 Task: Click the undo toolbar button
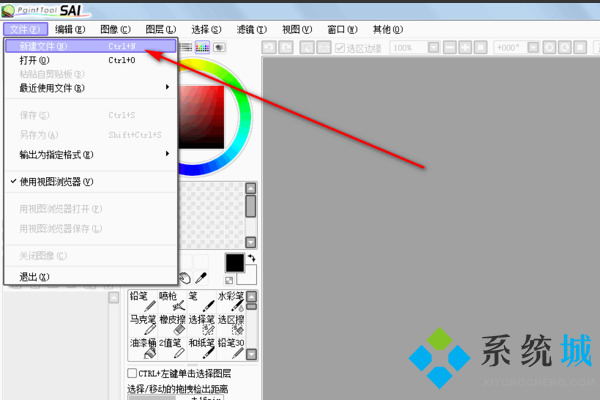click(269, 47)
